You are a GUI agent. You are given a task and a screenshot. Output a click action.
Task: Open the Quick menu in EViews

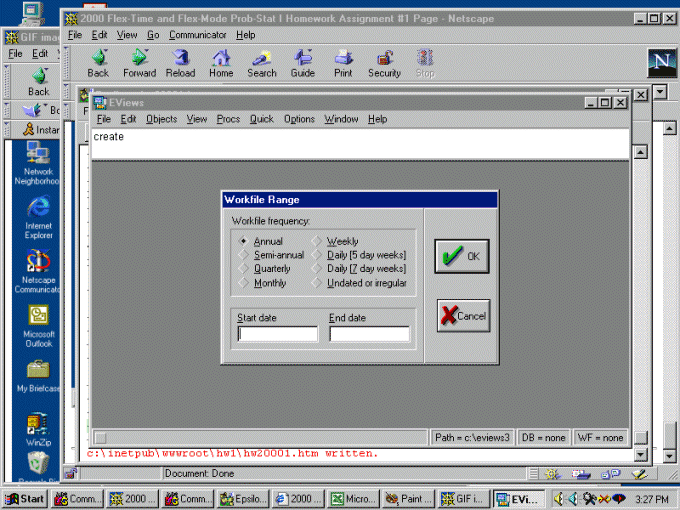pos(261,119)
